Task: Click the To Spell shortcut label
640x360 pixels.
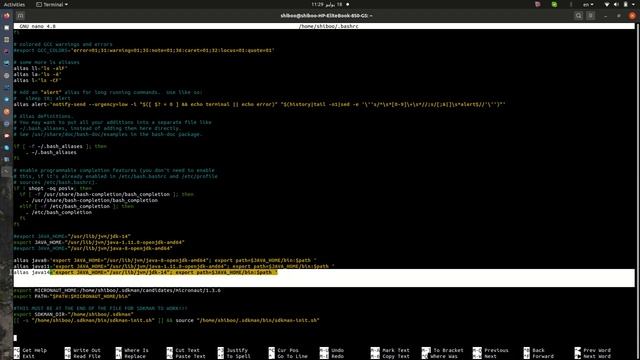Action: (x=238, y=356)
